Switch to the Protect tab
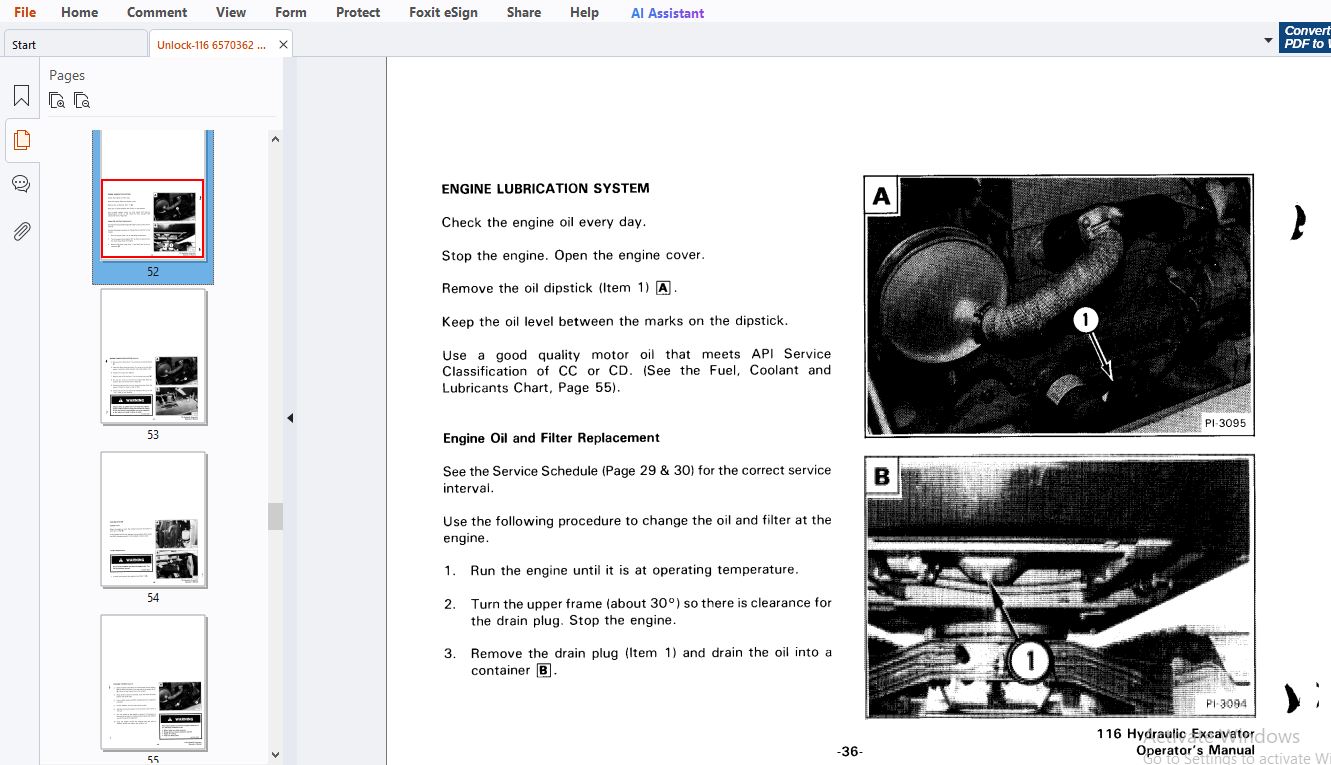 point(358,12)
